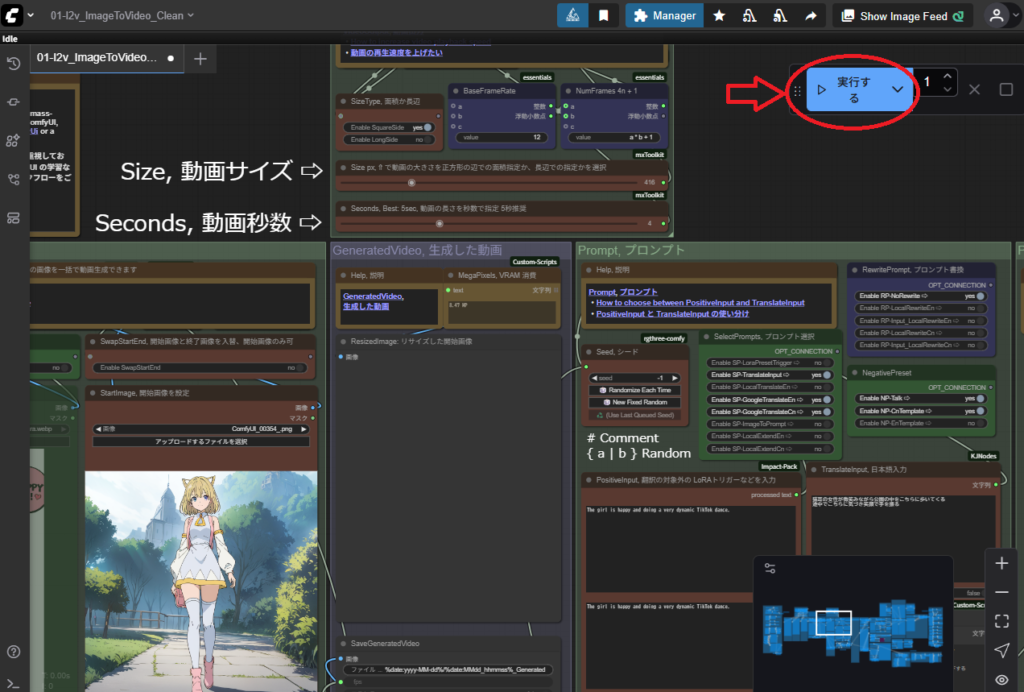This screenshot has height=692, width=1024.
Task: Click the star favorites icon next to Manager
Action: pos(719,16)
